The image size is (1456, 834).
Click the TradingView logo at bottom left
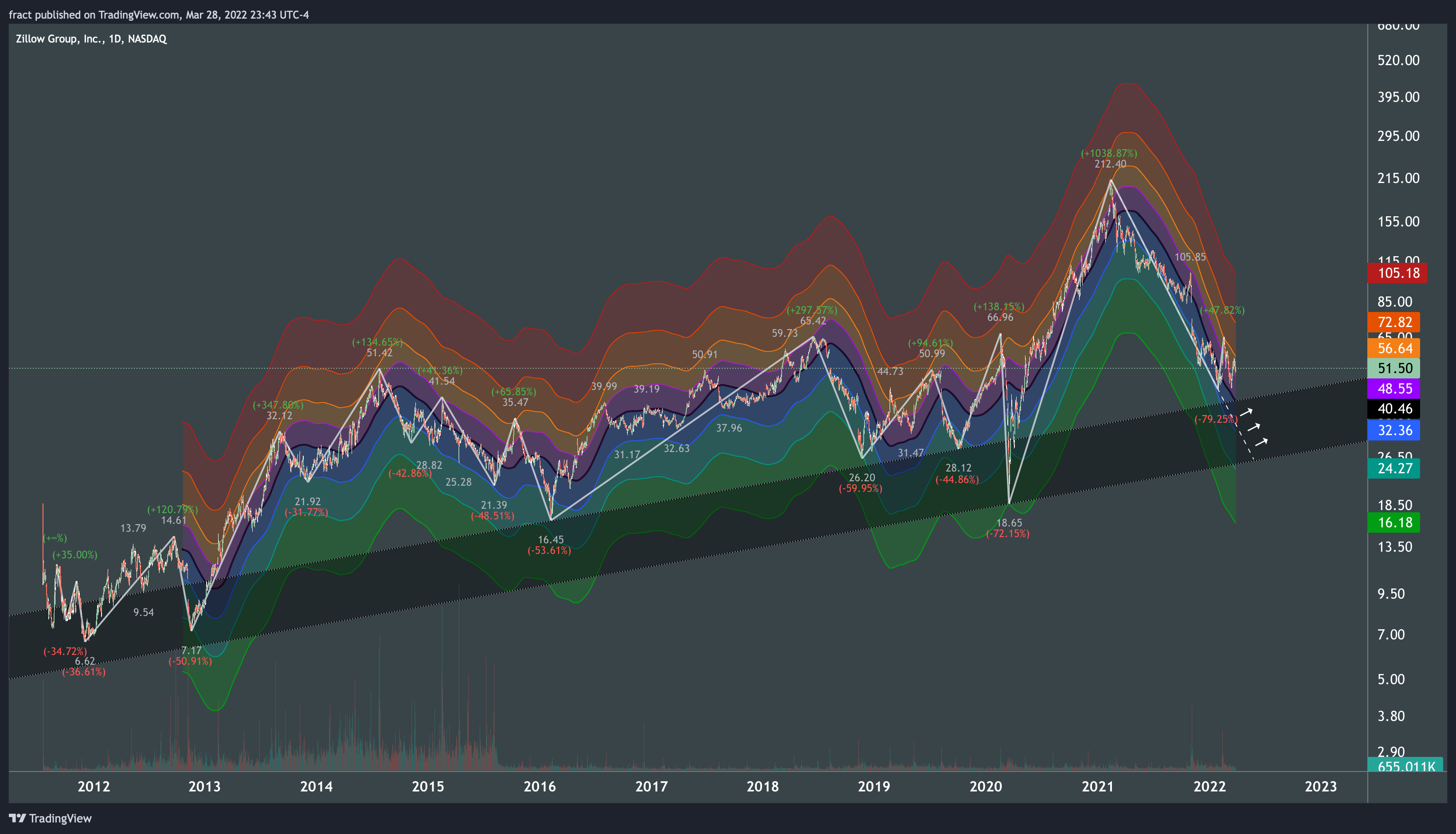coord(51,818)
